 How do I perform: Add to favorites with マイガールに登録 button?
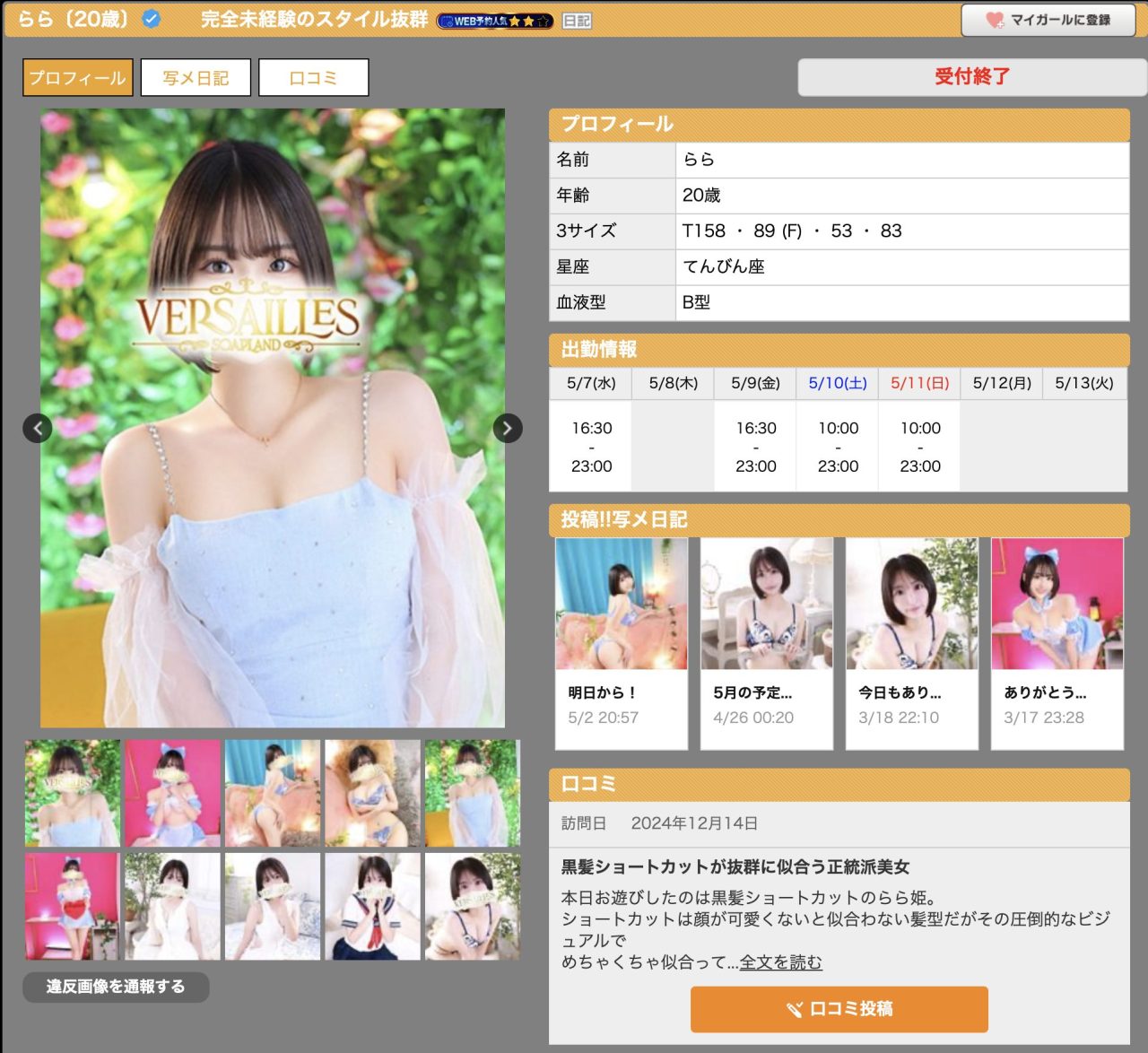(1048, 20)
